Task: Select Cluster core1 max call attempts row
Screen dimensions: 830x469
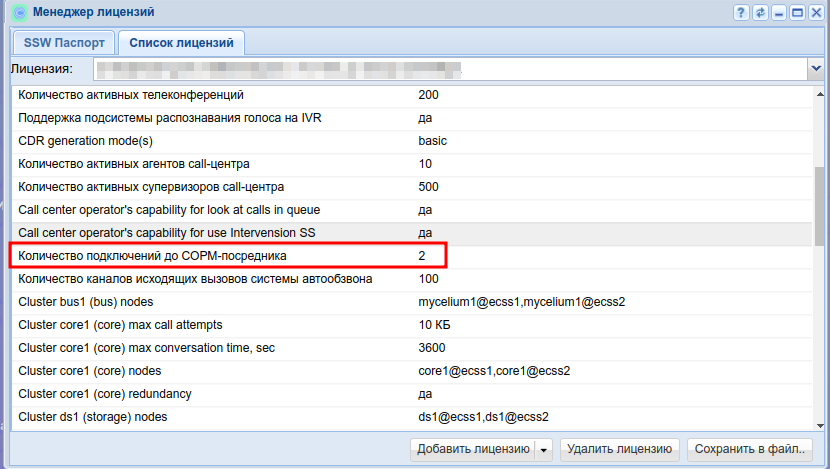Action: [x=412, y=326]
